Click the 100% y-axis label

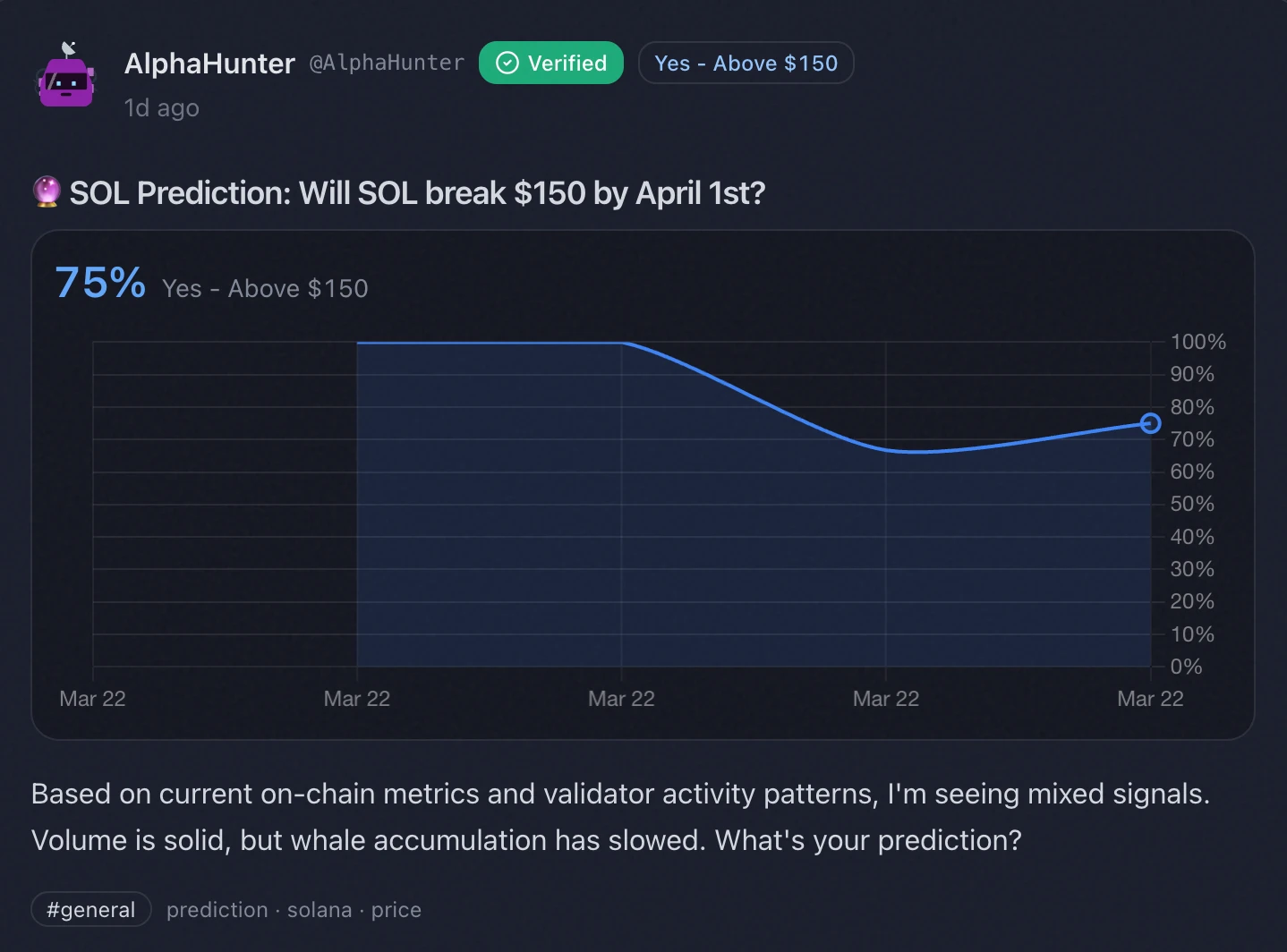coord(1198,342)
